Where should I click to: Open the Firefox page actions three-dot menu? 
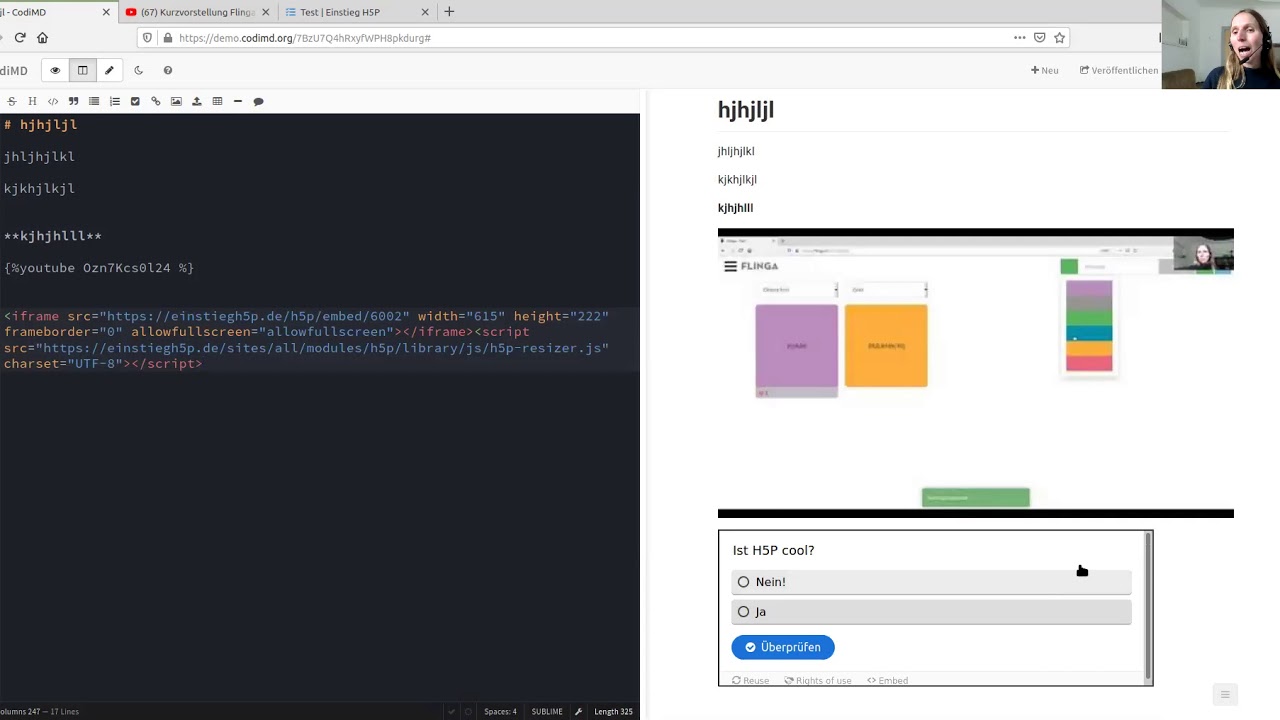[1019, 38]
